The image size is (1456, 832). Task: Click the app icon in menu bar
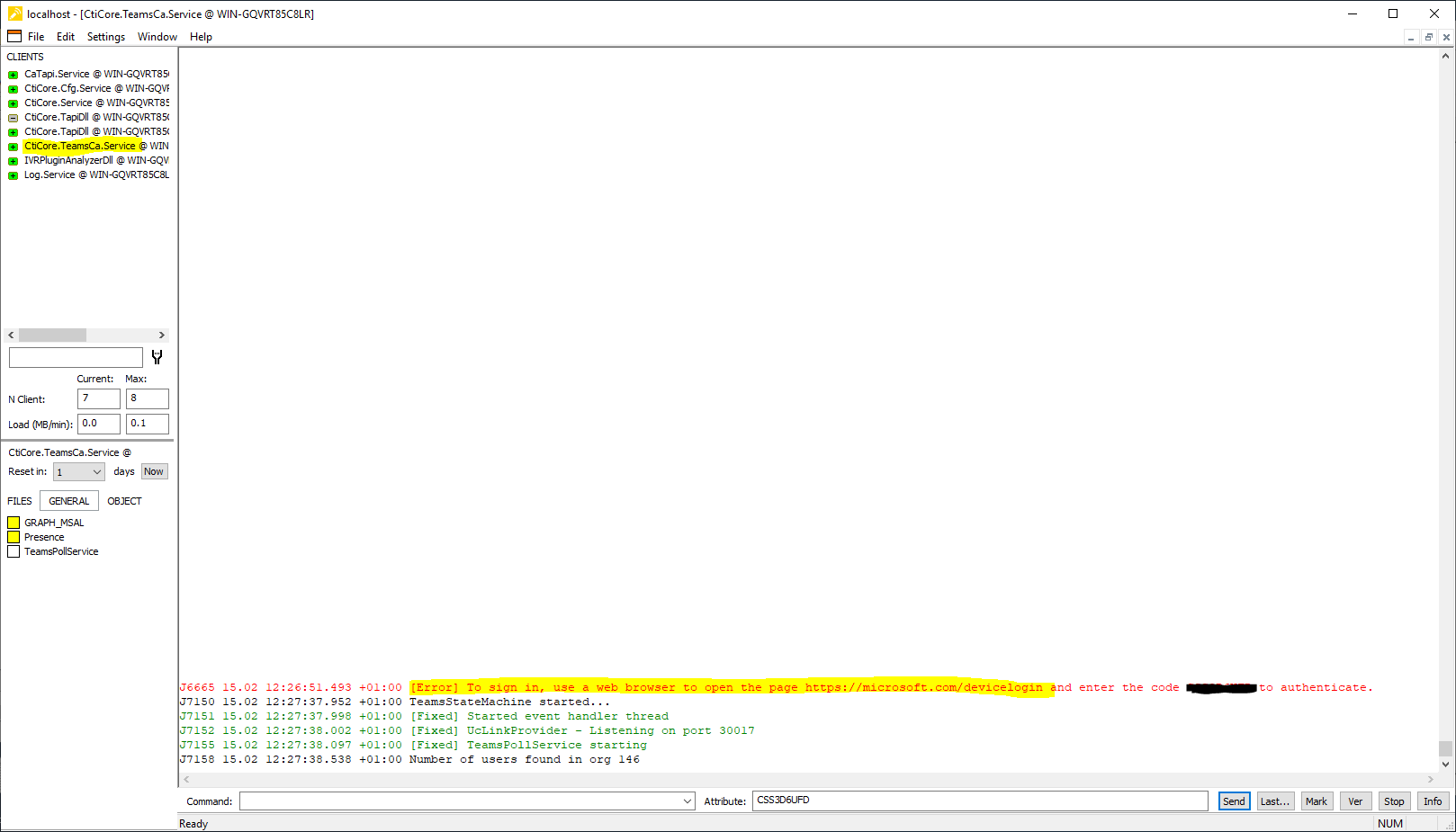tap(14, 37)
